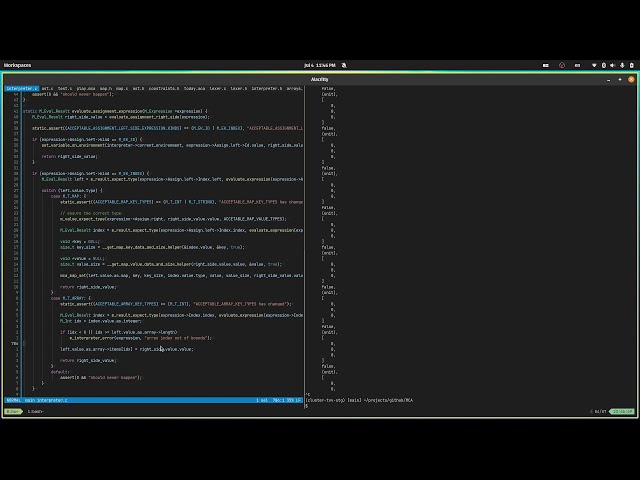Click the red circular tray icon
640x480 pixels.
tap(562, 65)
